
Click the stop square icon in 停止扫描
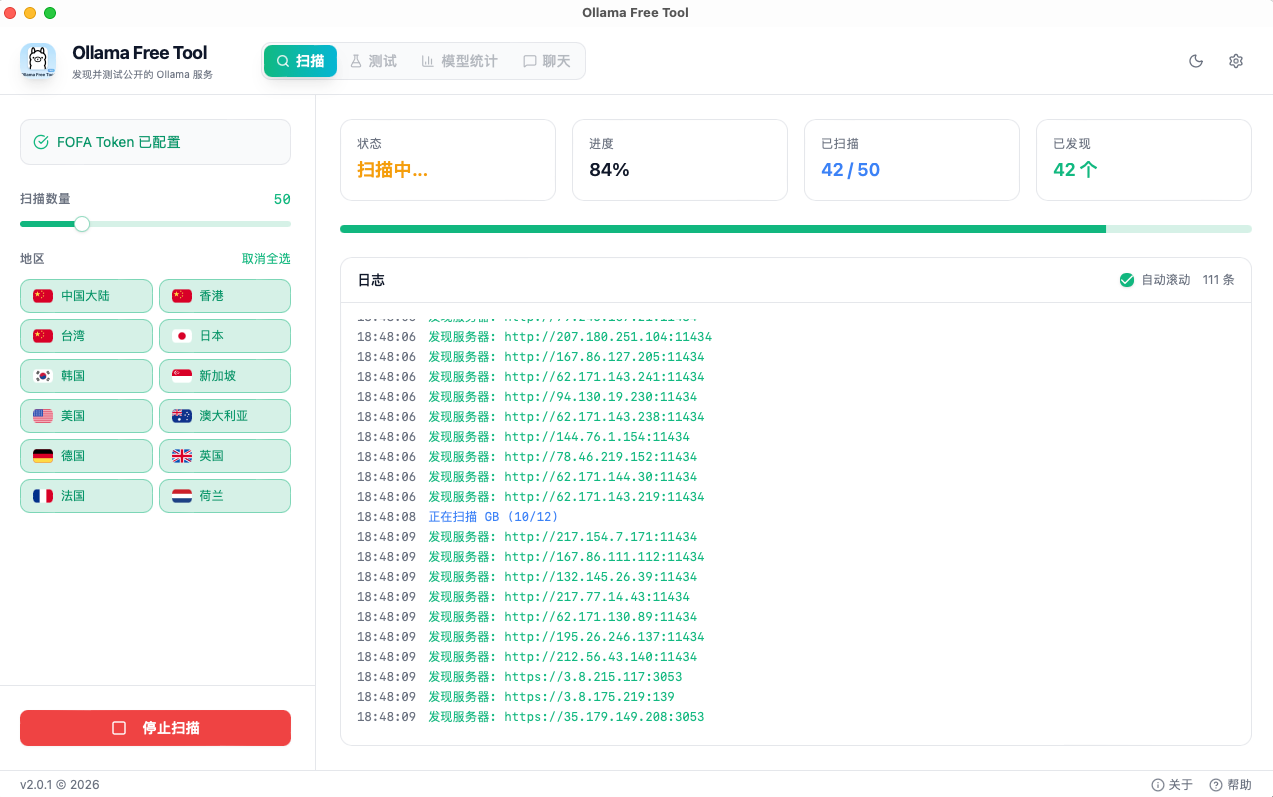coord(119,728)
